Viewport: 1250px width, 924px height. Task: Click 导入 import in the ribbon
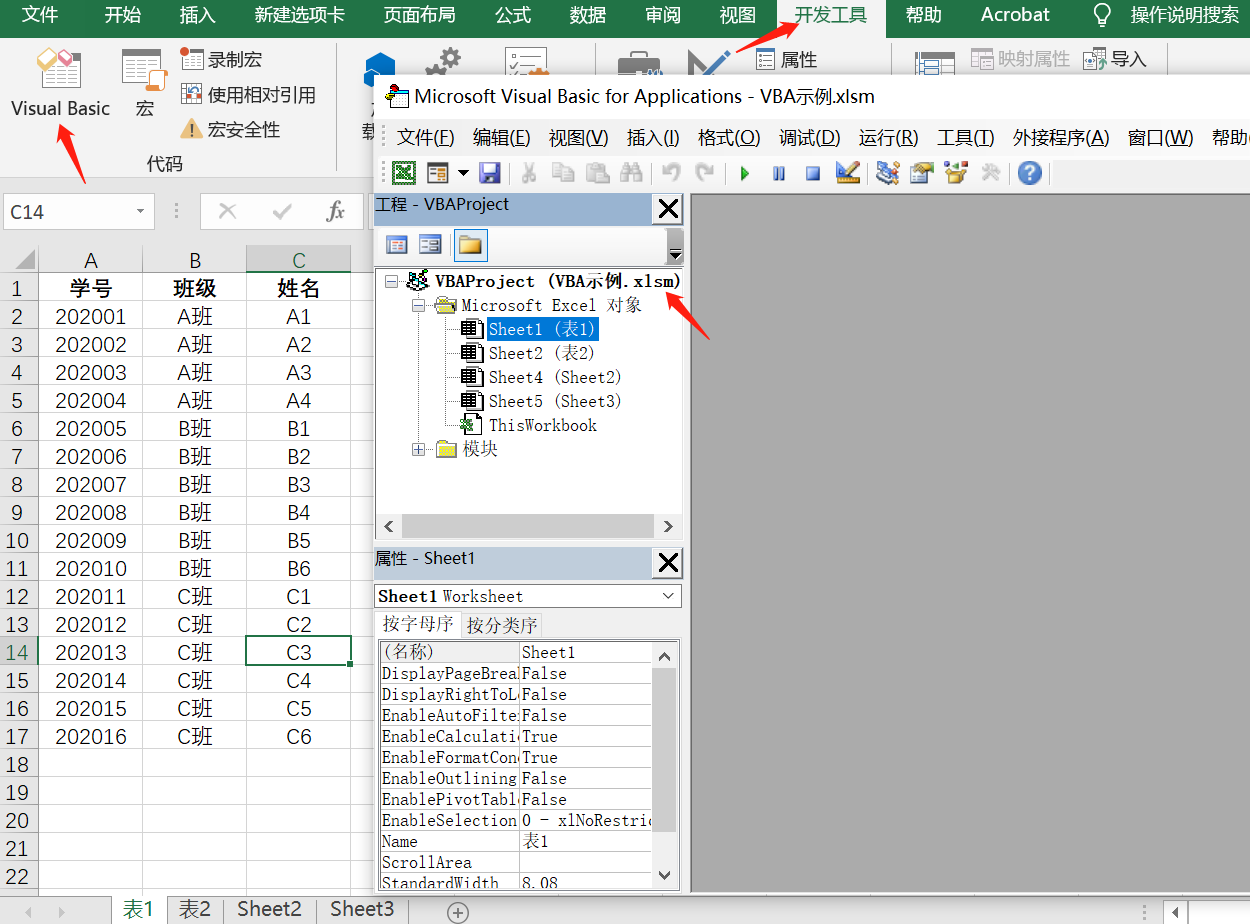1115,59
